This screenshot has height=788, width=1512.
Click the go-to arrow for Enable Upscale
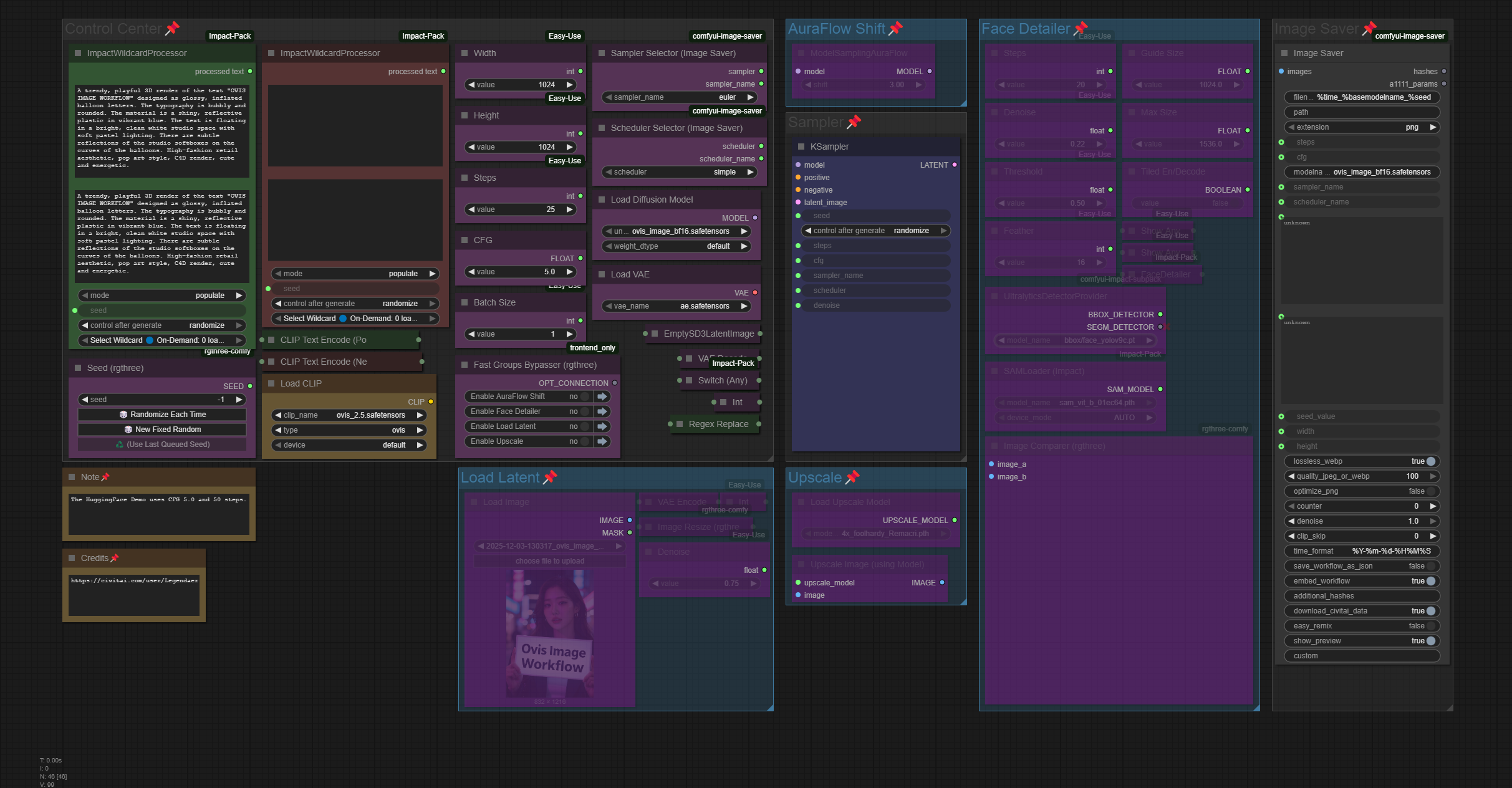(x=602, y=441)
